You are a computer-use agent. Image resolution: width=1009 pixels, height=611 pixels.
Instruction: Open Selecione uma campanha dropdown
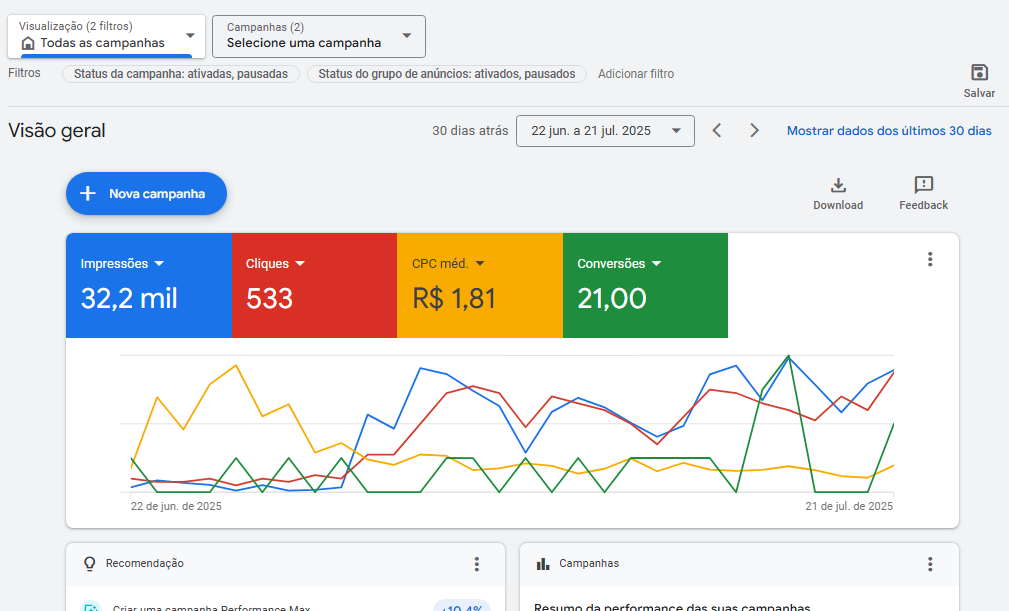pyautogui.click(x=319, y=36)
